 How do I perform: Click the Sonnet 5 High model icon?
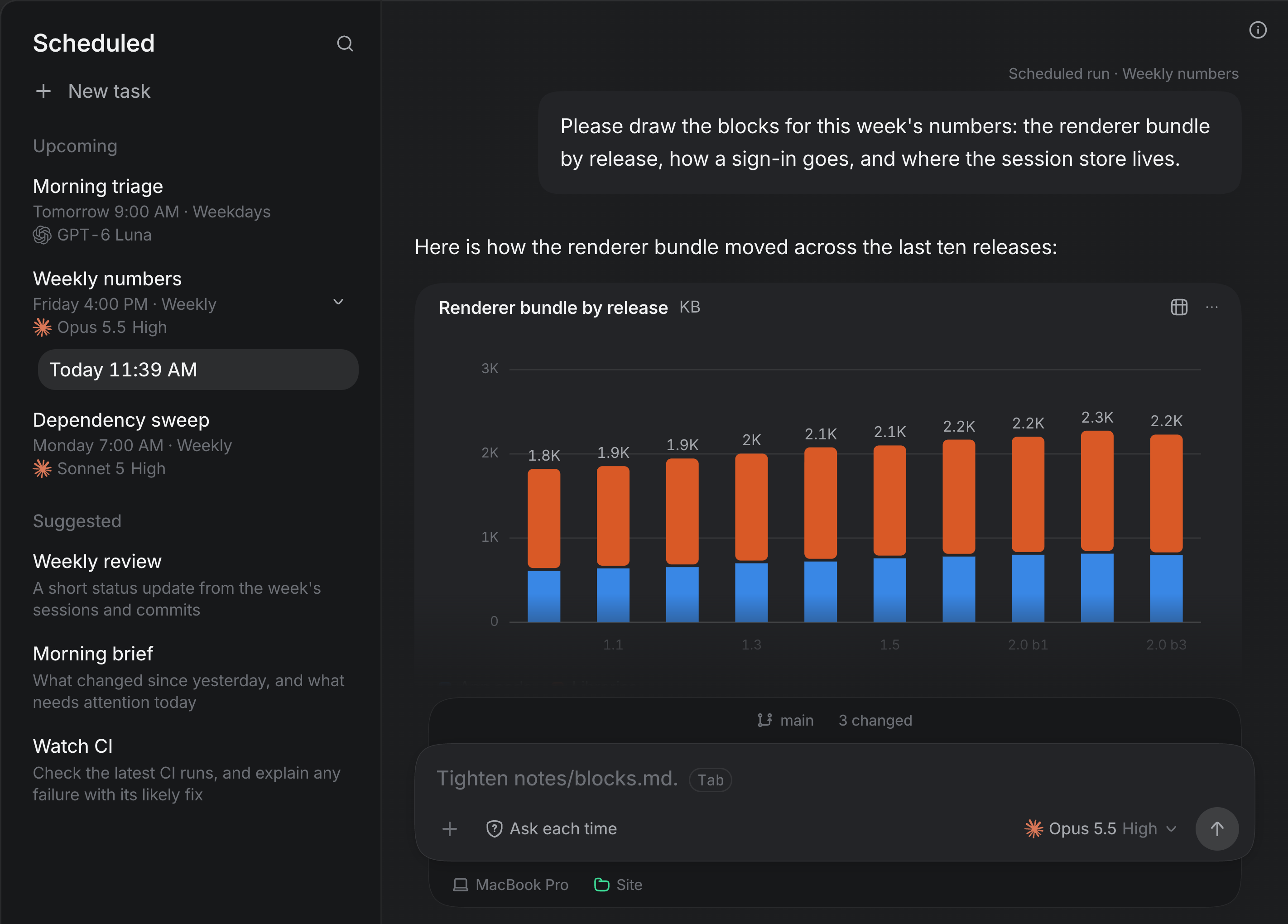point(42,468)
